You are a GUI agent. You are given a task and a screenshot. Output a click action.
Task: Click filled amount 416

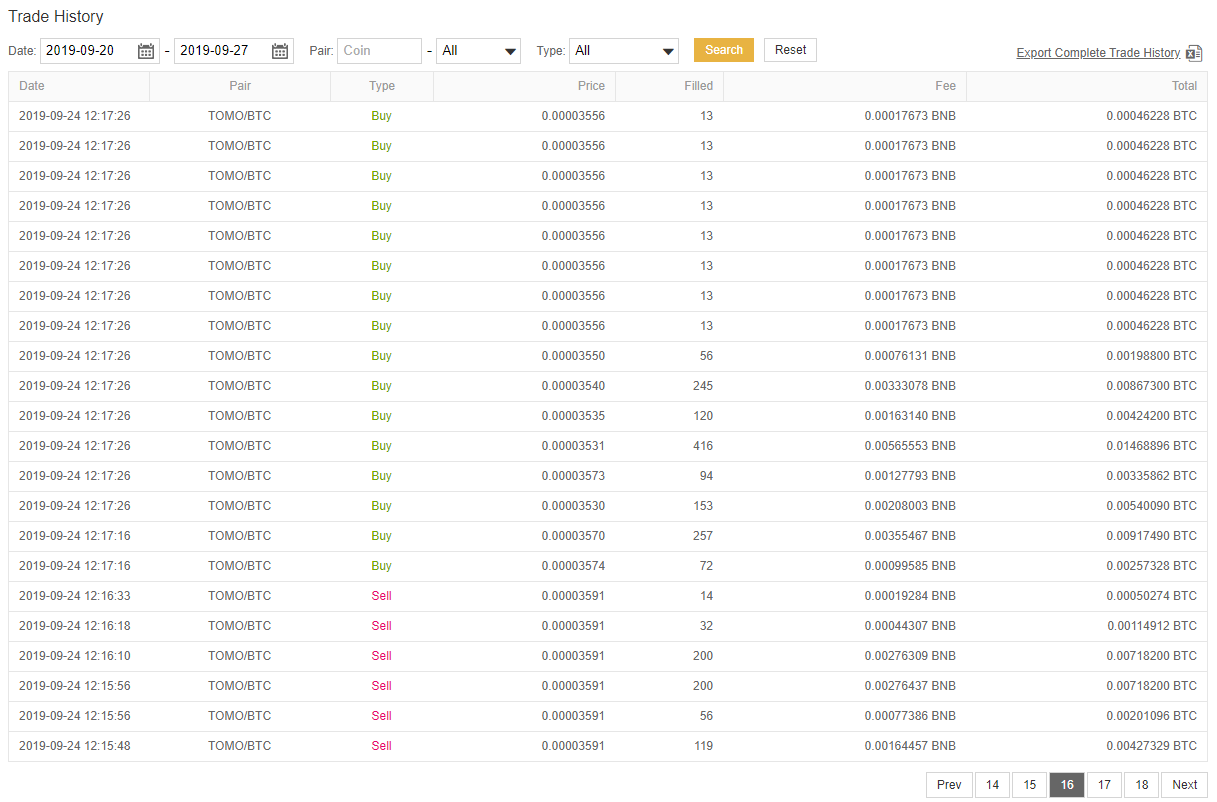tap(703, 446)
